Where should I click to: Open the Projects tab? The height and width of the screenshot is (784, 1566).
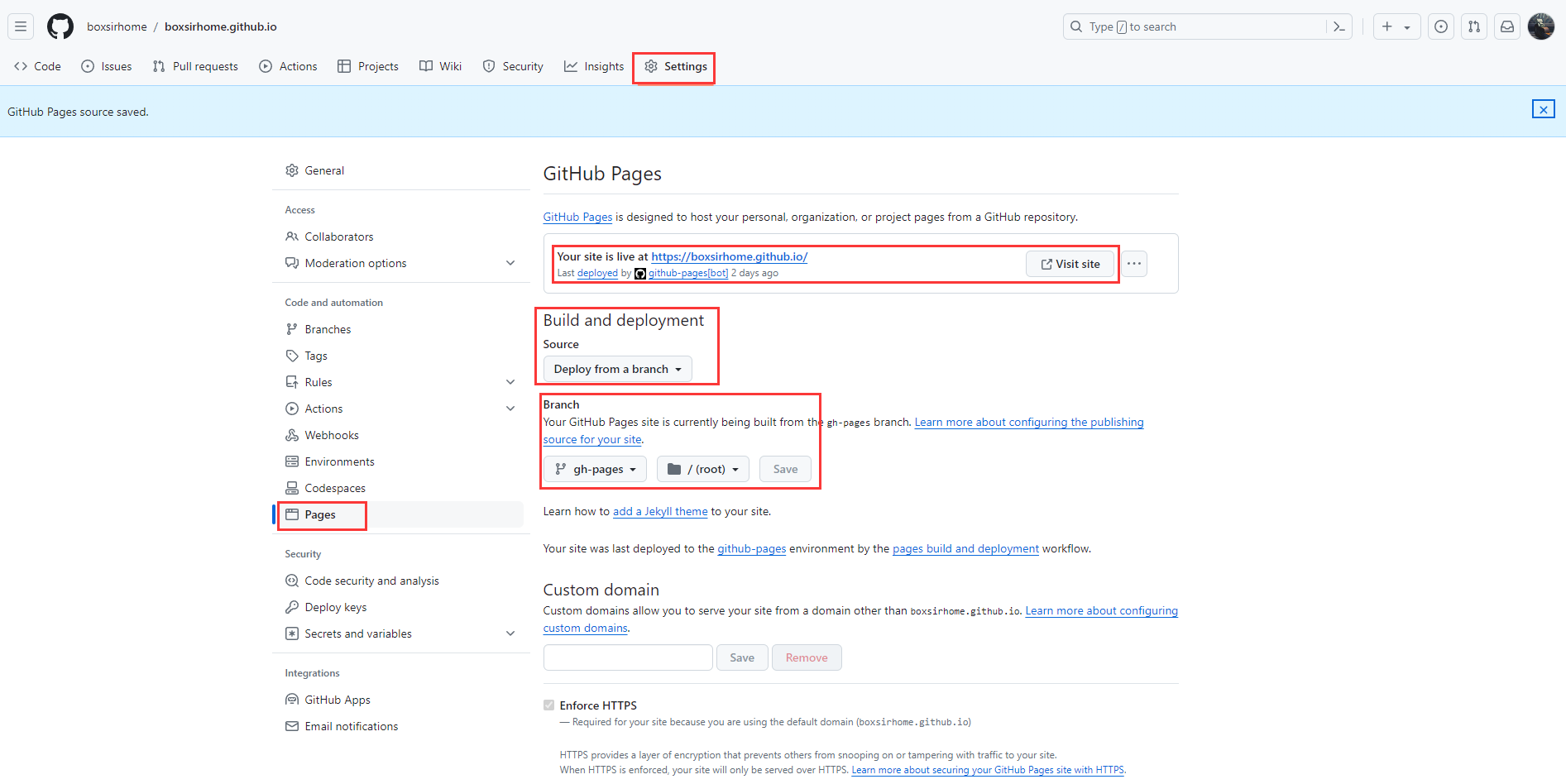[x=368, y=66]
